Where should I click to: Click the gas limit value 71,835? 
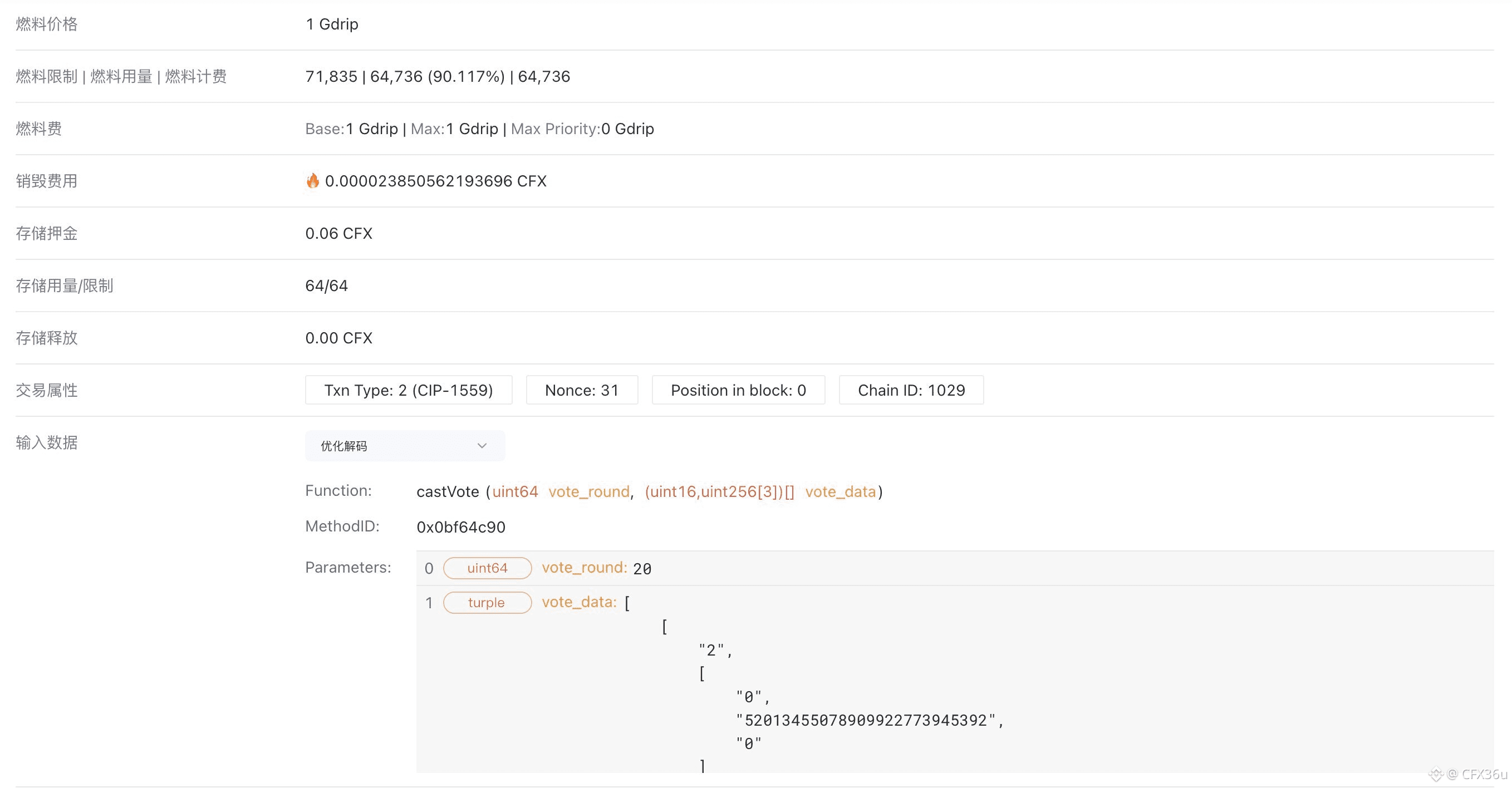click(331, 76)
